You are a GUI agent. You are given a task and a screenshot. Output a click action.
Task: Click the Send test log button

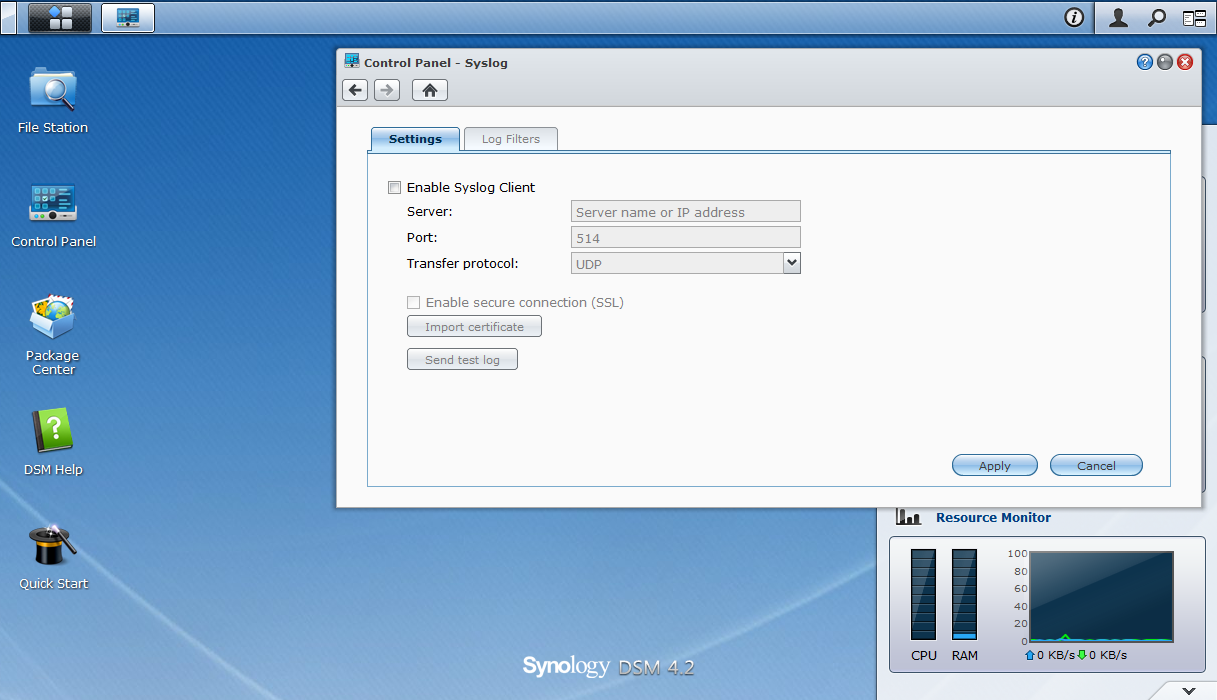(462, 359)
